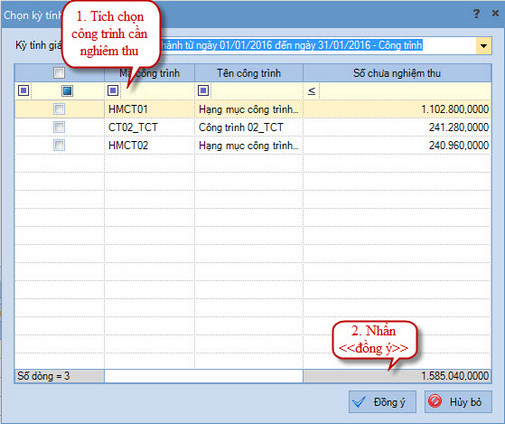The image size is (505, 424).
Task: Click the filter icon in Tên công trình column
Action: pyautogui.click(x=203, y=90)
